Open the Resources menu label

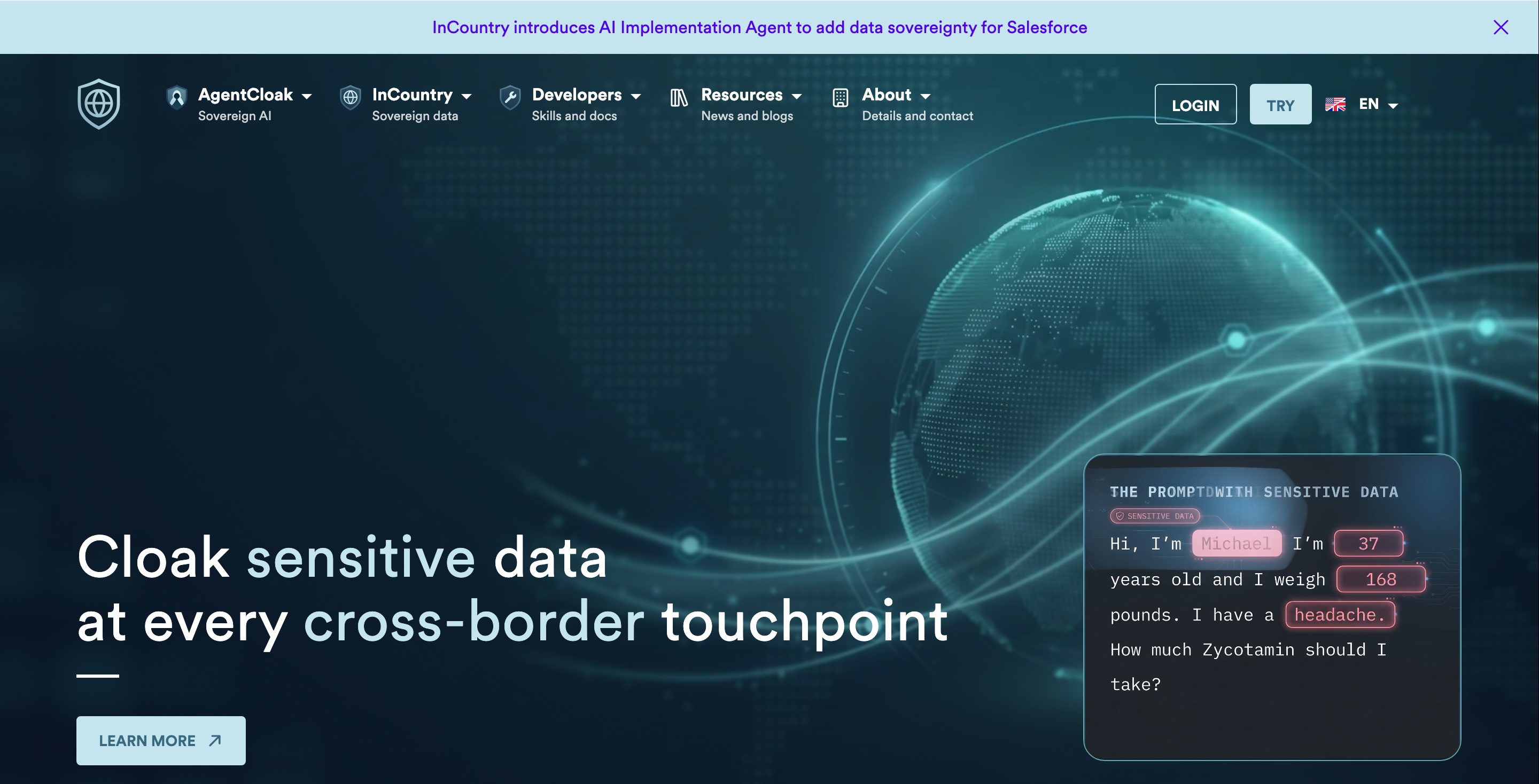tap(741, 95)
